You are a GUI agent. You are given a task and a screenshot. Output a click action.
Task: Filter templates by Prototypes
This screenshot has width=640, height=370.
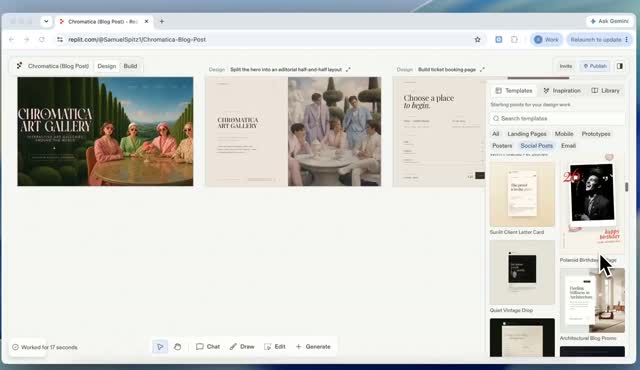(596, 134)
